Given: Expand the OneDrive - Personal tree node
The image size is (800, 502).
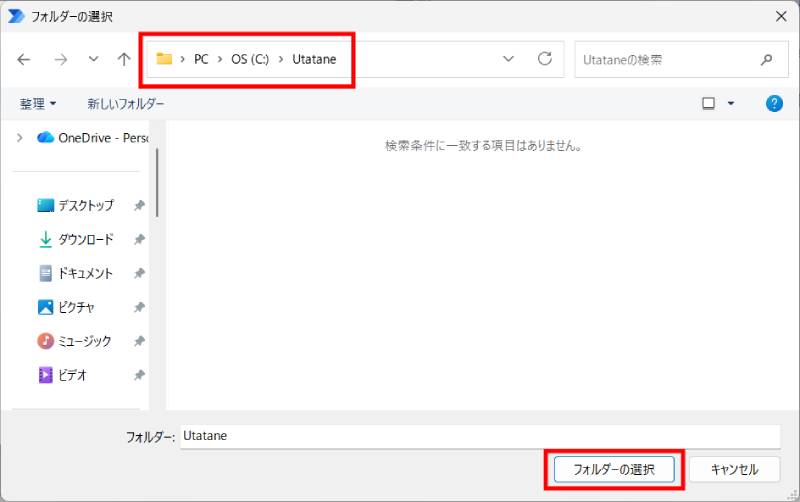Looking at the screenshot, I should point(19,138).
